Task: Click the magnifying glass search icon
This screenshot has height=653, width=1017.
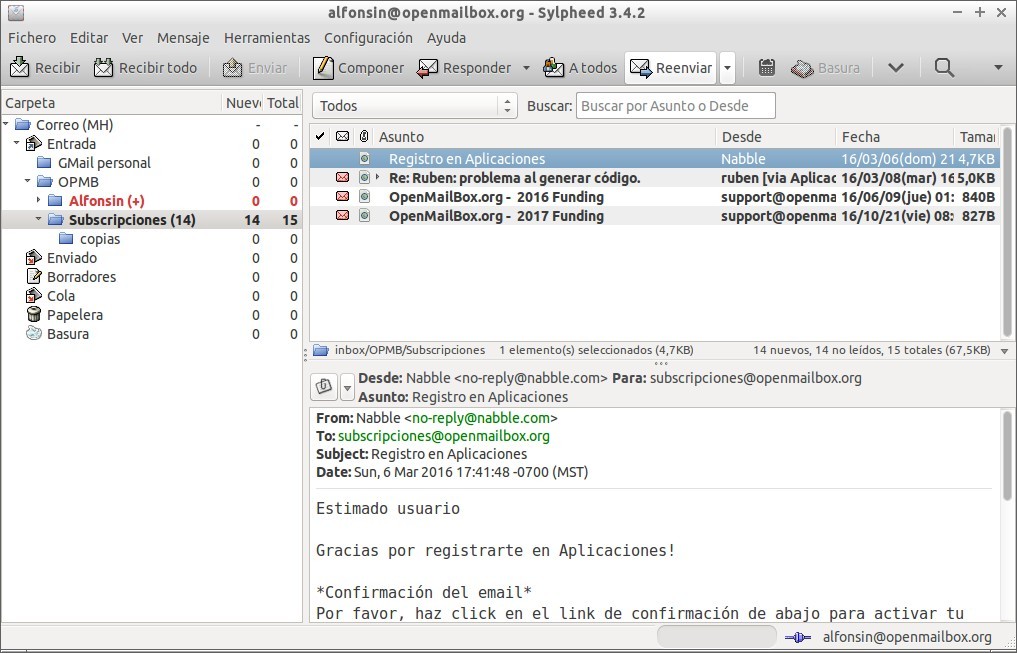Action: pyautogui.click(x=944, y=67)
